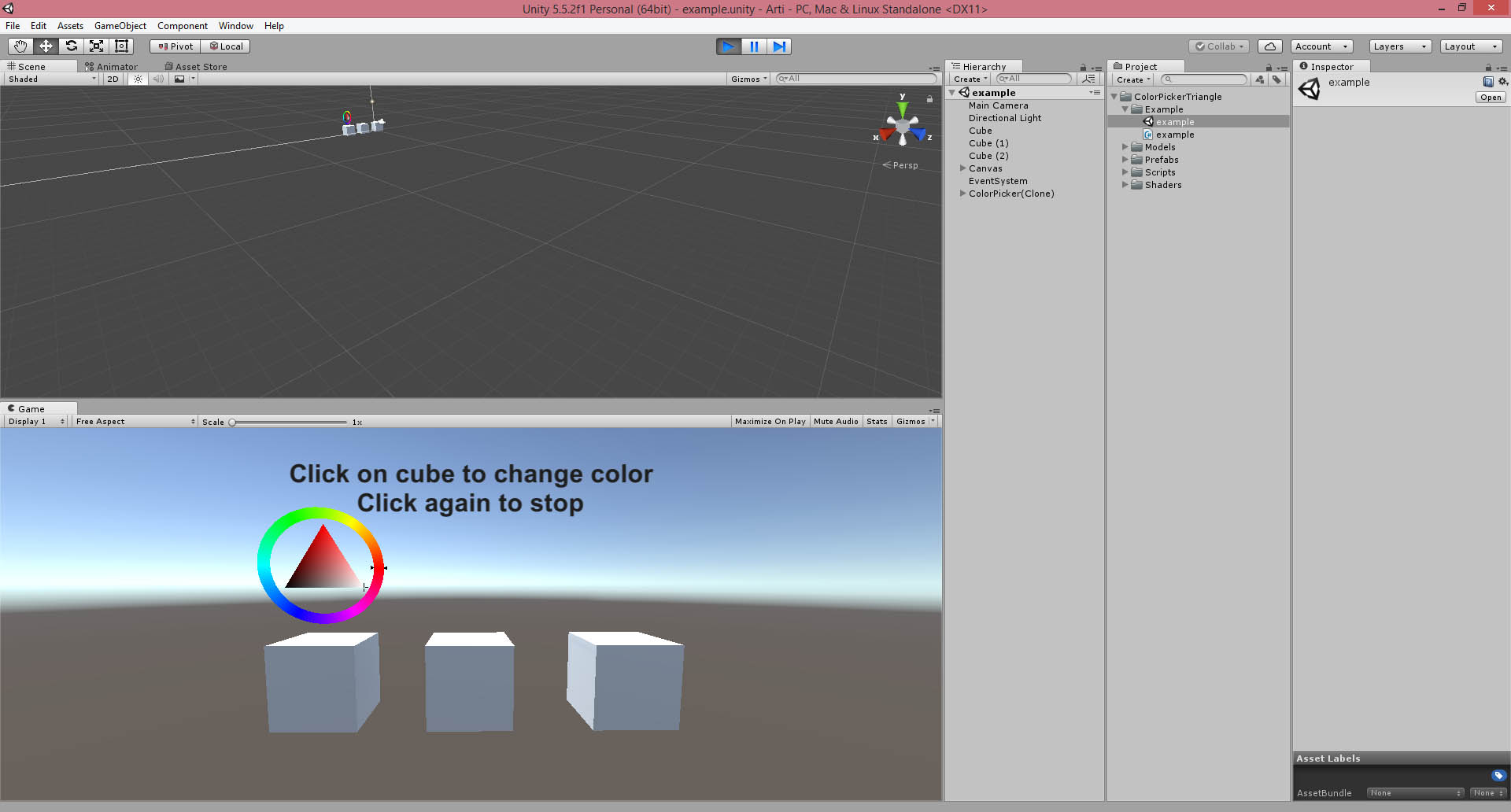Select the Rotate tool
Viewport: 1511px width, 812px height.
click(71, 46)
